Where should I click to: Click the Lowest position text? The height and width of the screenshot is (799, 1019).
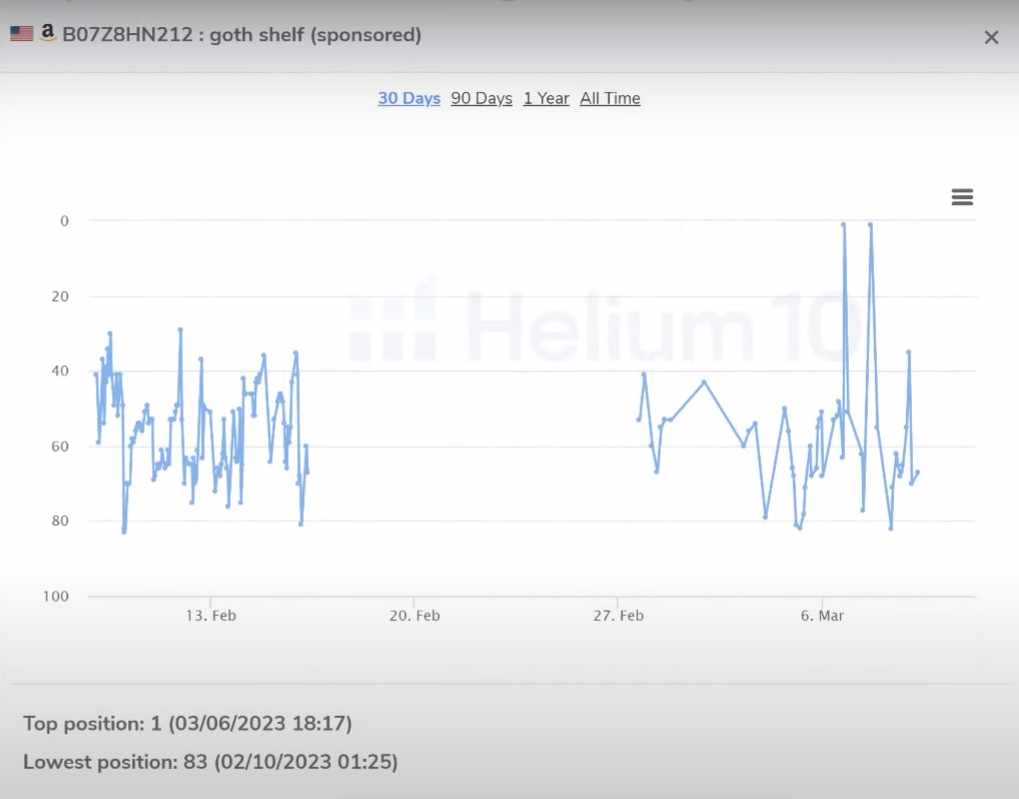[210, 762]
